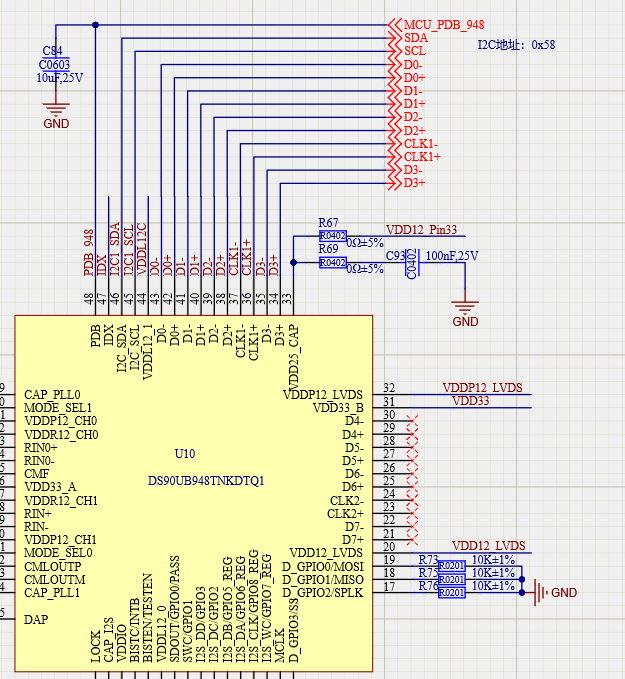
Task: Select the CLK2+ pin name
Action: pyautogui.click(x=345, y=514)
